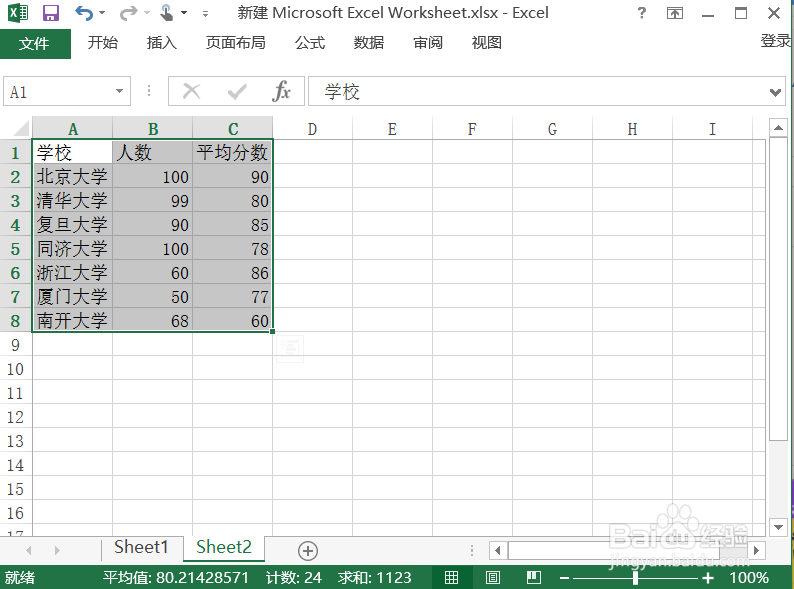Click cell containing 厦门大学
The width and height of the screenshot is (794, 589).
pos(72,297)
